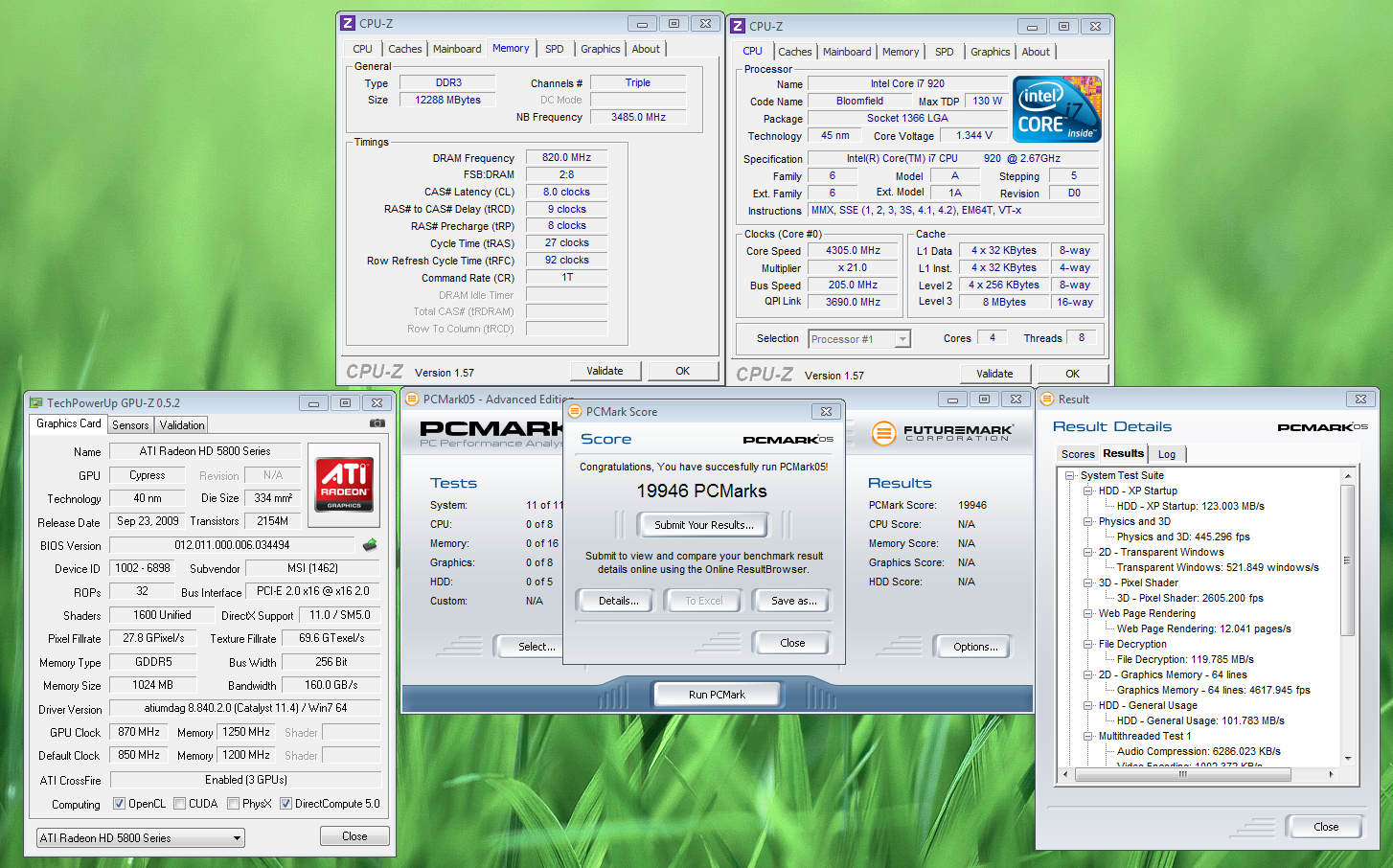Click the ATI CrossFire Enabled (3 GPUs) field
The image size is (1393, 868).
coord(245,780)
